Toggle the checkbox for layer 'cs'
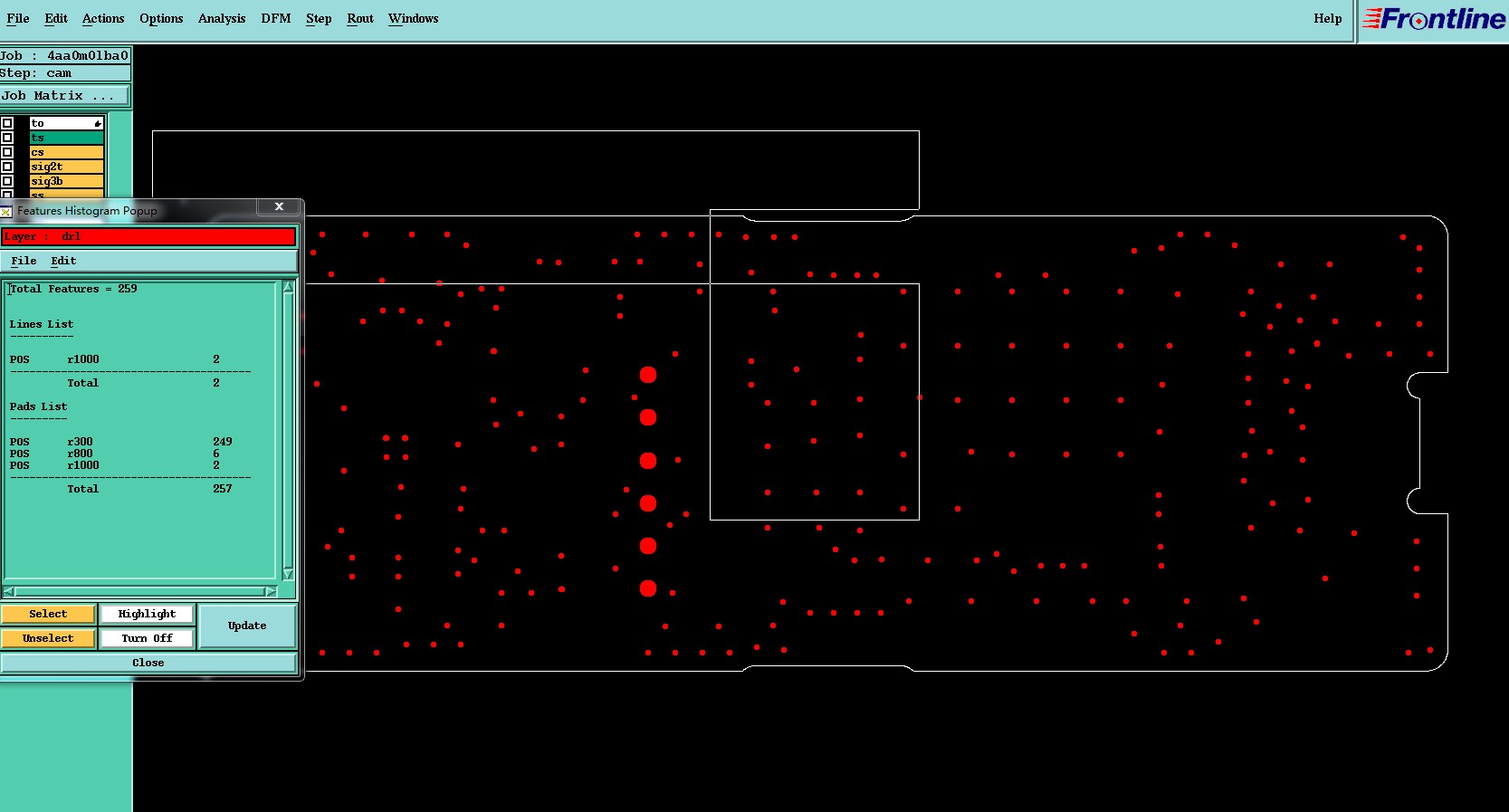The width and height of the screenshot is (1509, 812). click(x=7, y=152)
